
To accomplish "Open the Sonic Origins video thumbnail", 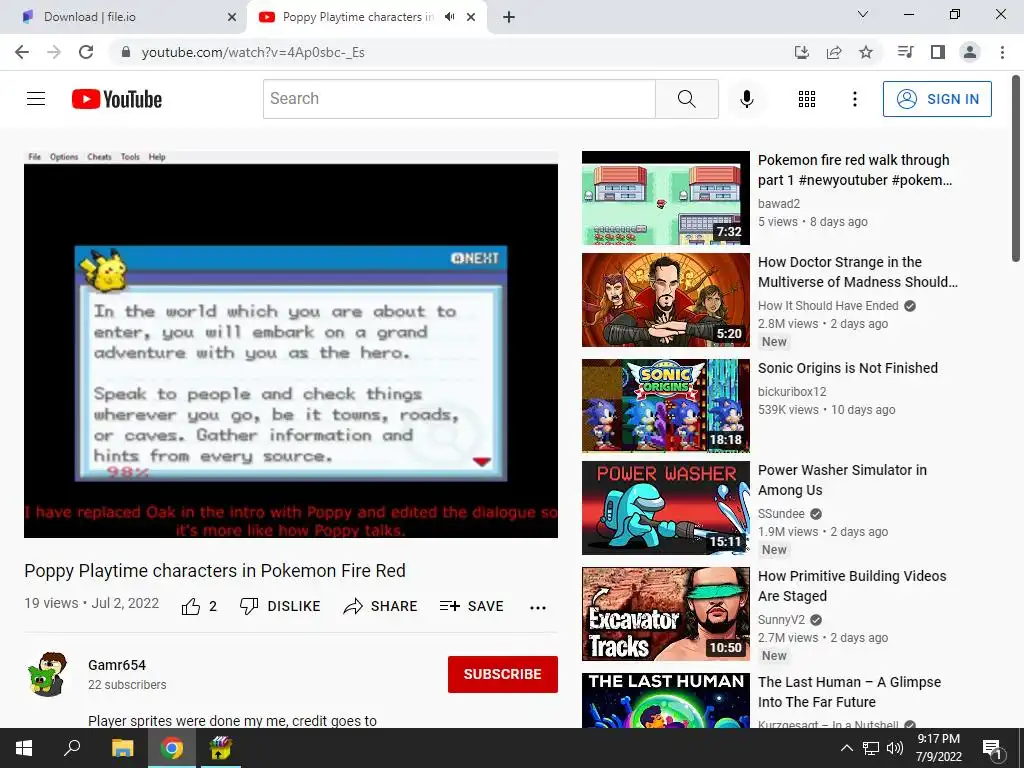I will [665, 406].
